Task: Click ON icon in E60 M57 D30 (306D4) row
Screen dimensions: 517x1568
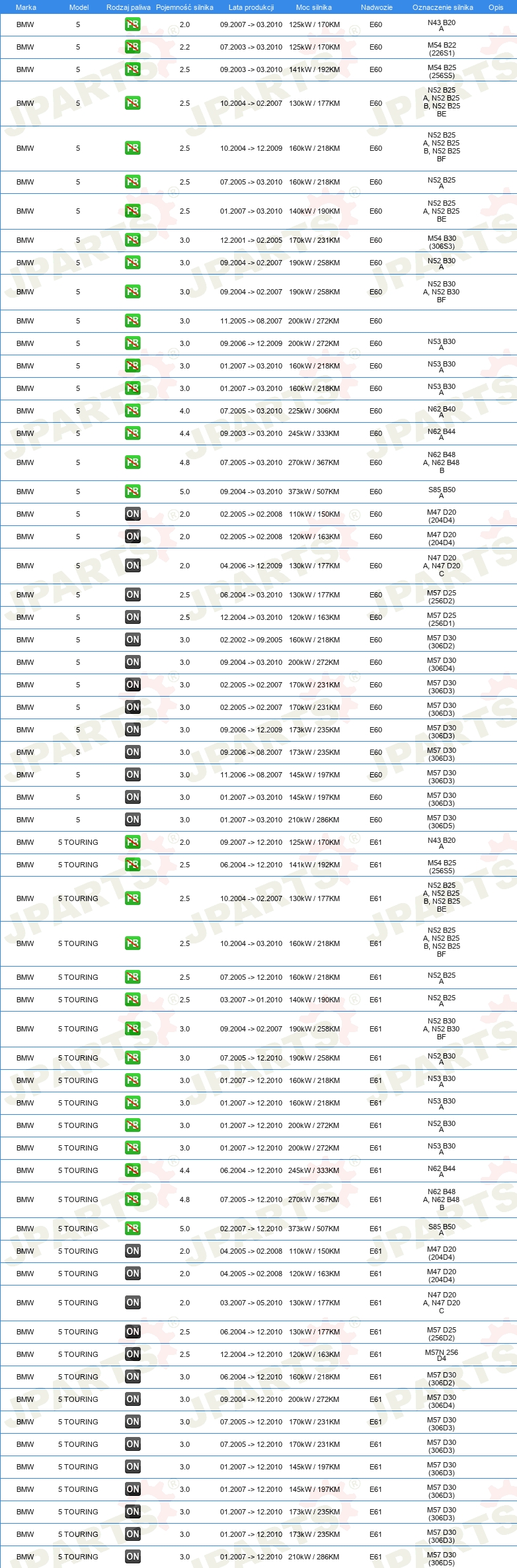Action: coord(133,662)
